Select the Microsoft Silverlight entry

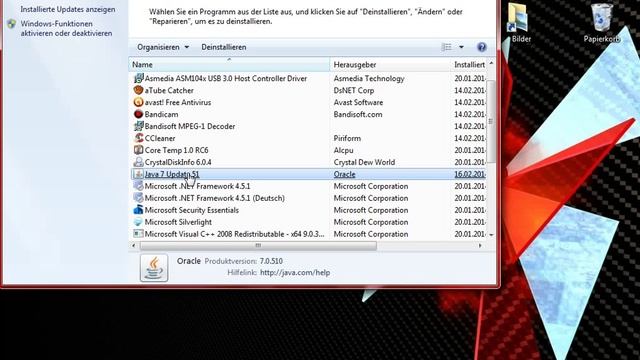coord(309,222)
